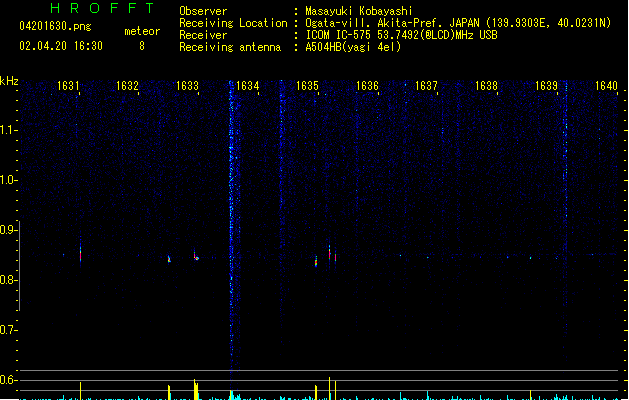Click the 0.6 kHz axis label
The image size is (629, 400).
click(x=8, y=380)
